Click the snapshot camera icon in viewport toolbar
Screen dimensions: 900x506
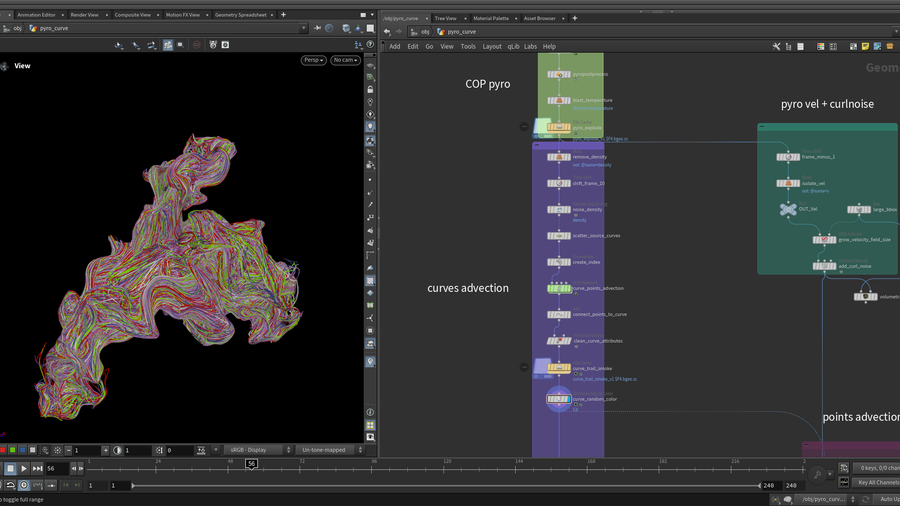(225, 45)
